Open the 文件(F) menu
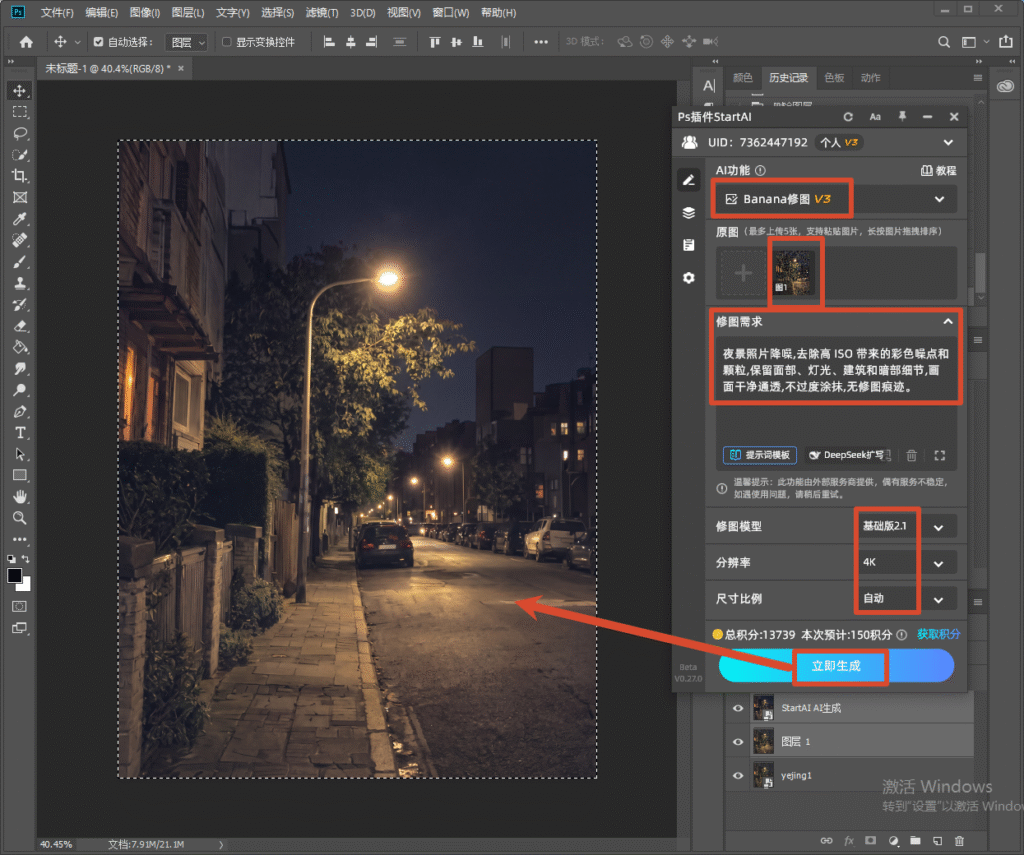Screen dimensions: 1024x855 coord(57,12)
